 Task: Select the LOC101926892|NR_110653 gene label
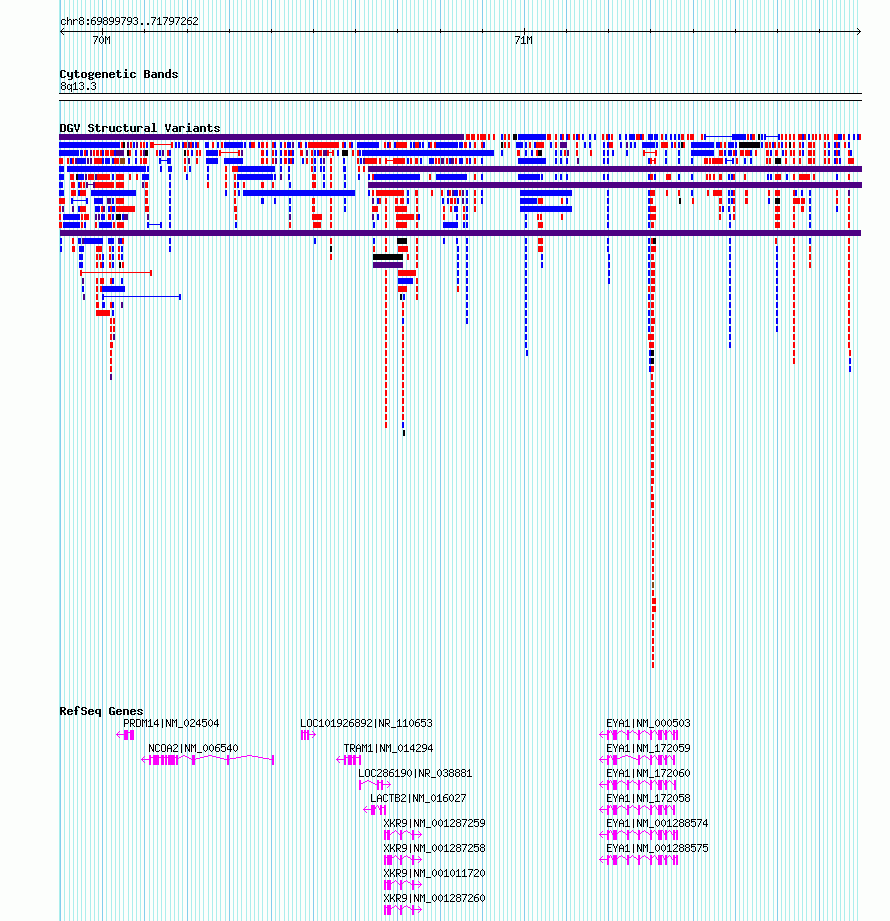point(366,723)
